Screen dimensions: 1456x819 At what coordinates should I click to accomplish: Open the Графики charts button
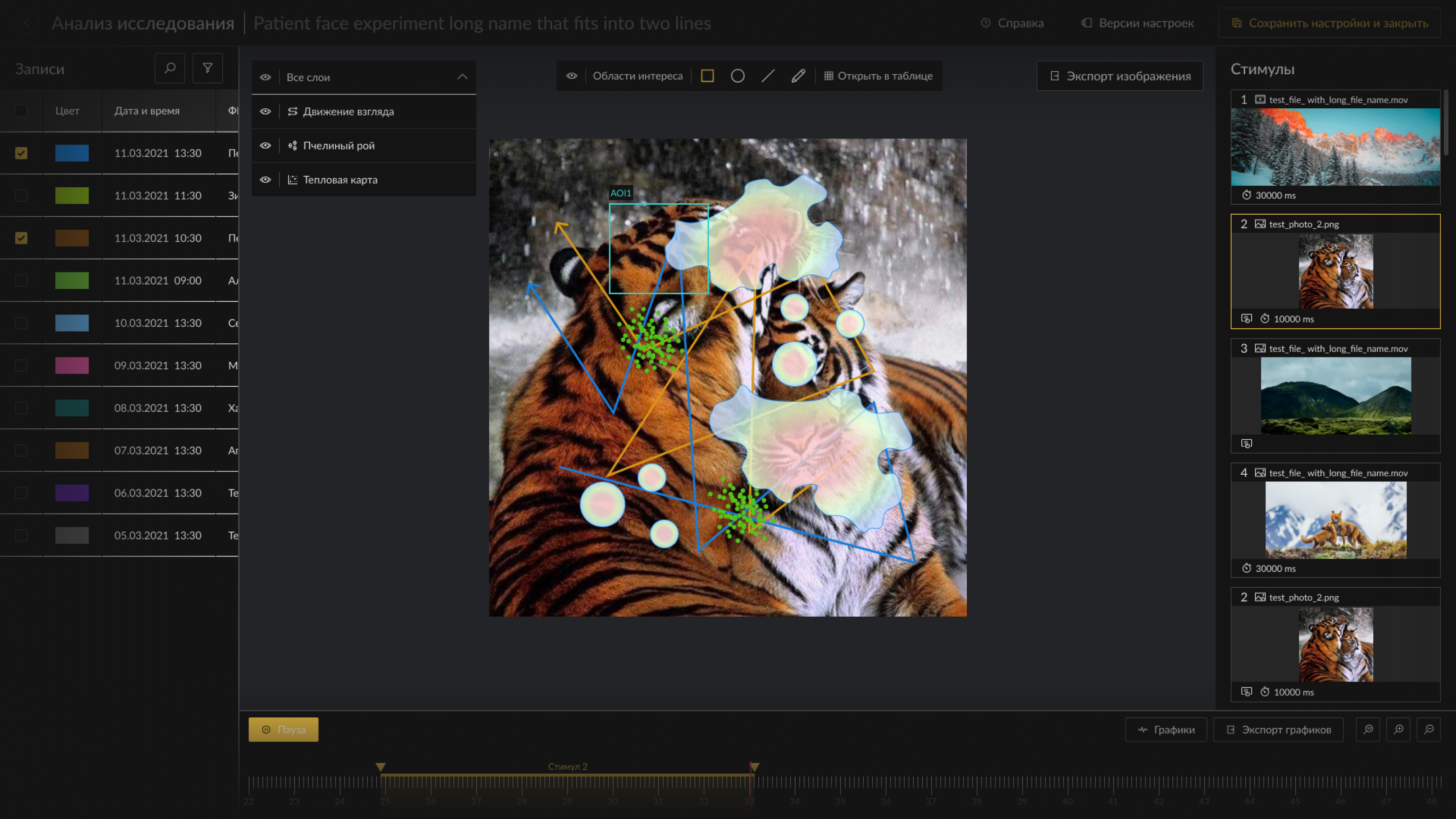pyautogui.click(x=1165, y=729)
